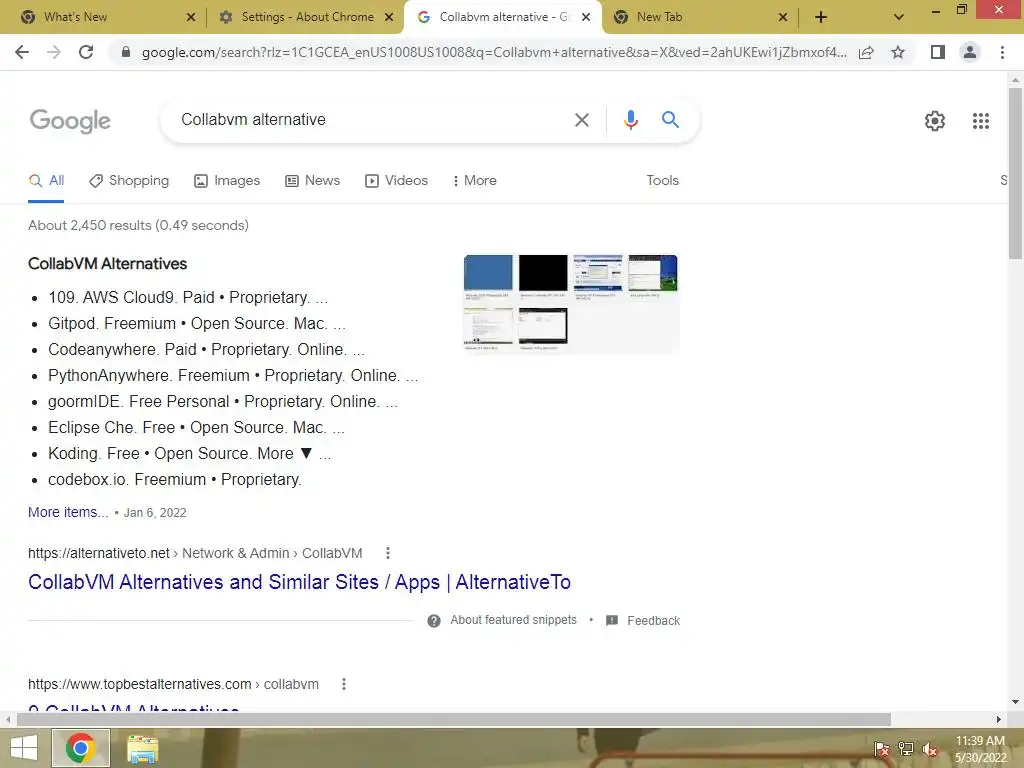Click the vertical scrollbar thumb

click(1015, 172)
